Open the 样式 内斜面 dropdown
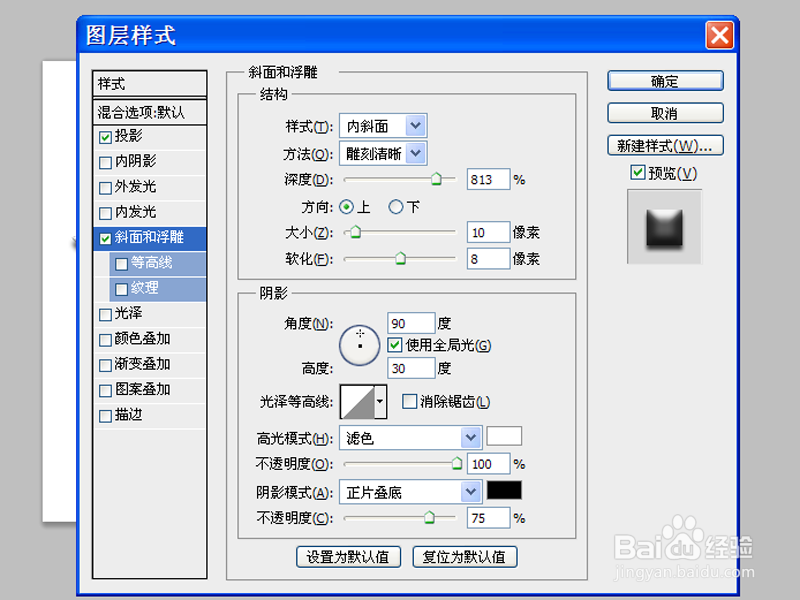The height and width of the screenshot is (600, 800). pos(383,126)
